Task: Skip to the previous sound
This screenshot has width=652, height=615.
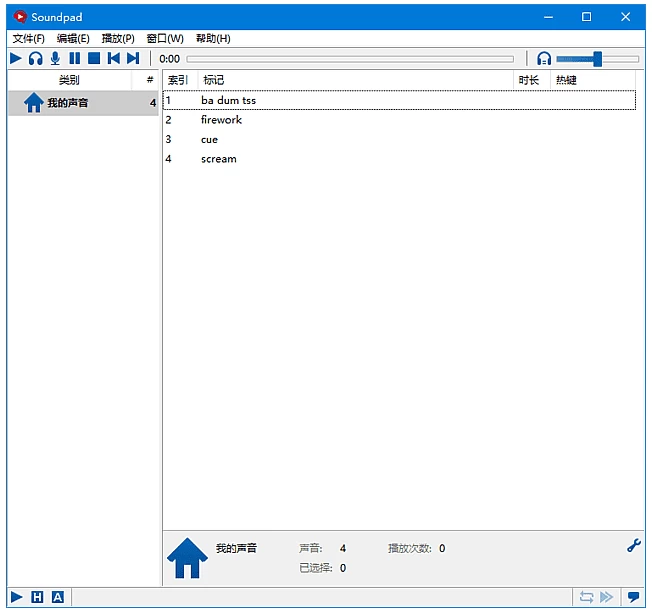Action: pos(113,59)
